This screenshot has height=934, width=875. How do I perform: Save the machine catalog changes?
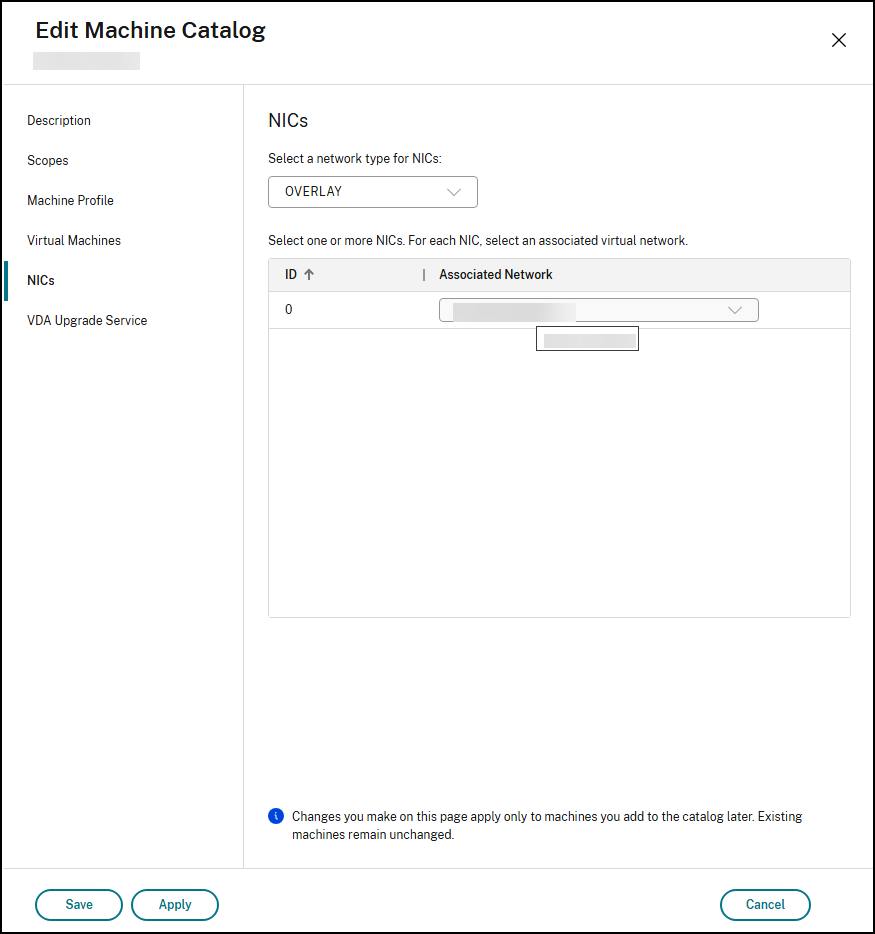coord(78,904)
